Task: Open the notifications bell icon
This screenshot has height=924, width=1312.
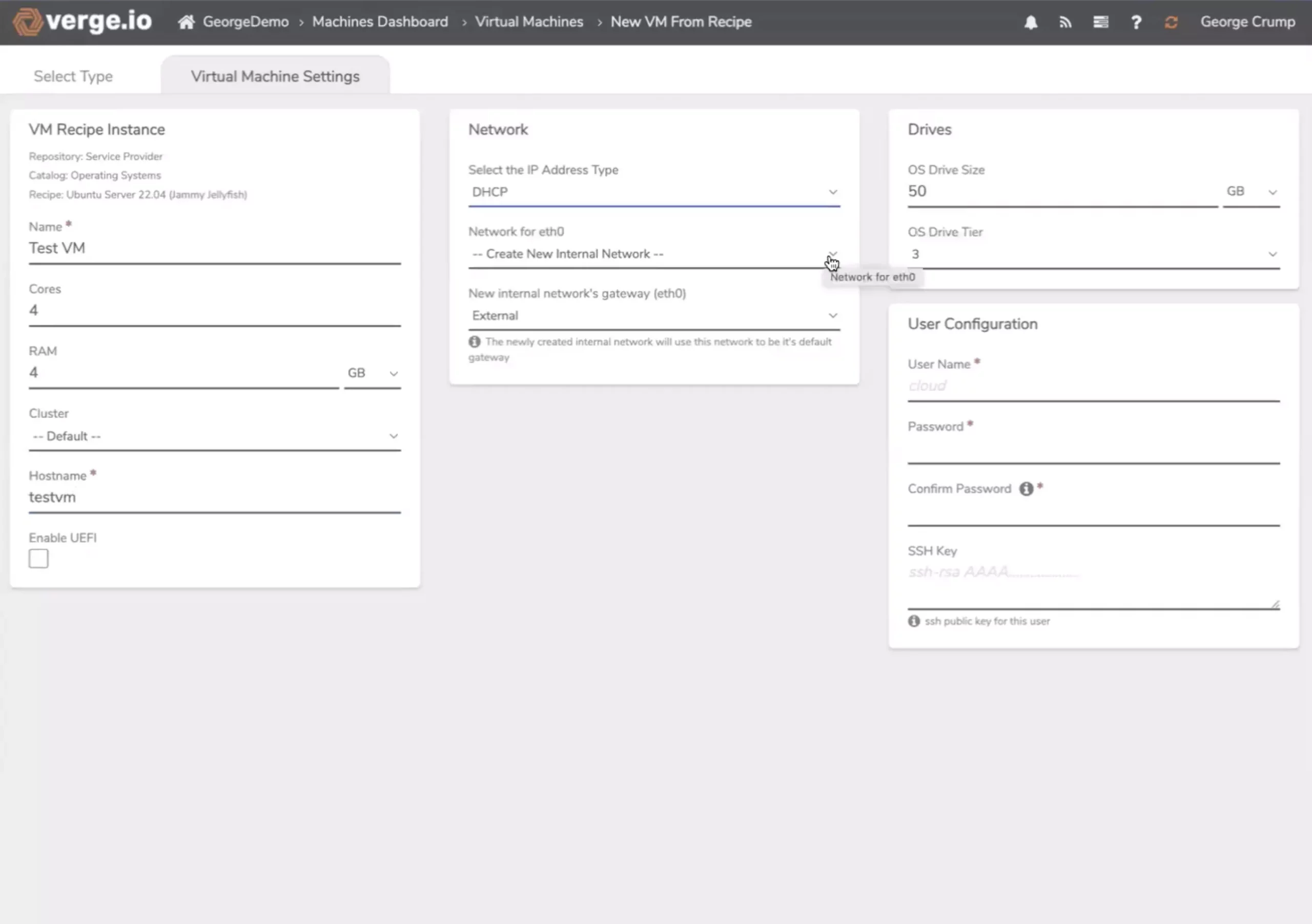Action: tap(1030, 22)
